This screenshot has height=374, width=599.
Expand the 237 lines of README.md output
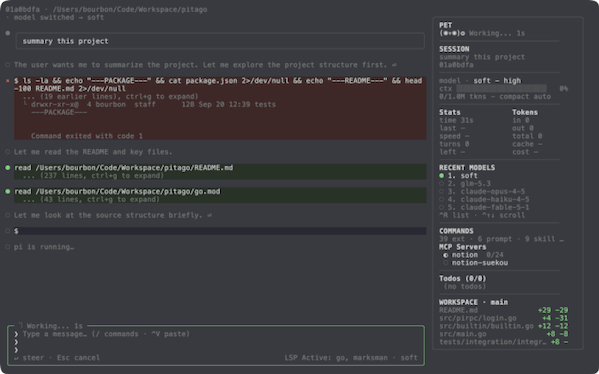[93, 176]
